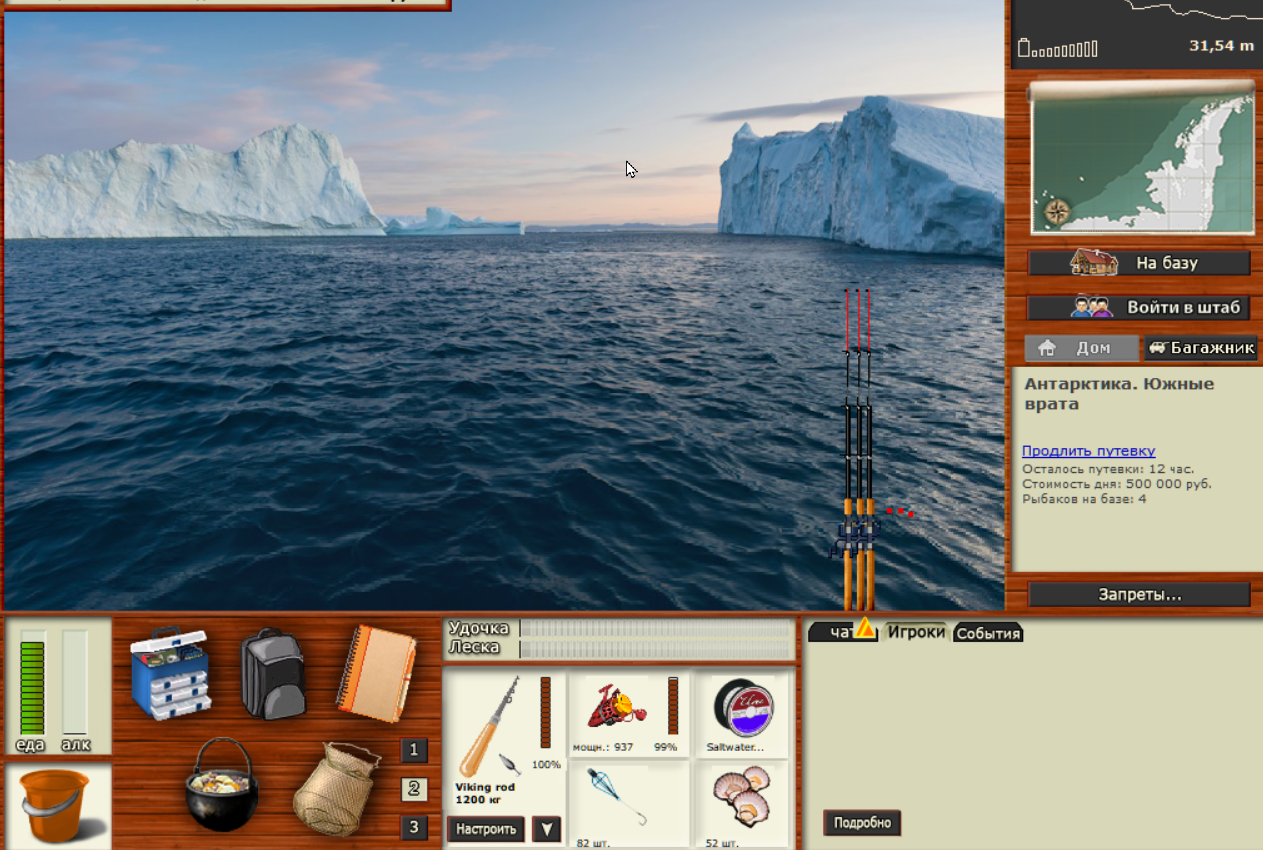Open the blue tackle box
The image size is (1263, 850).
[x=169, y=673]
